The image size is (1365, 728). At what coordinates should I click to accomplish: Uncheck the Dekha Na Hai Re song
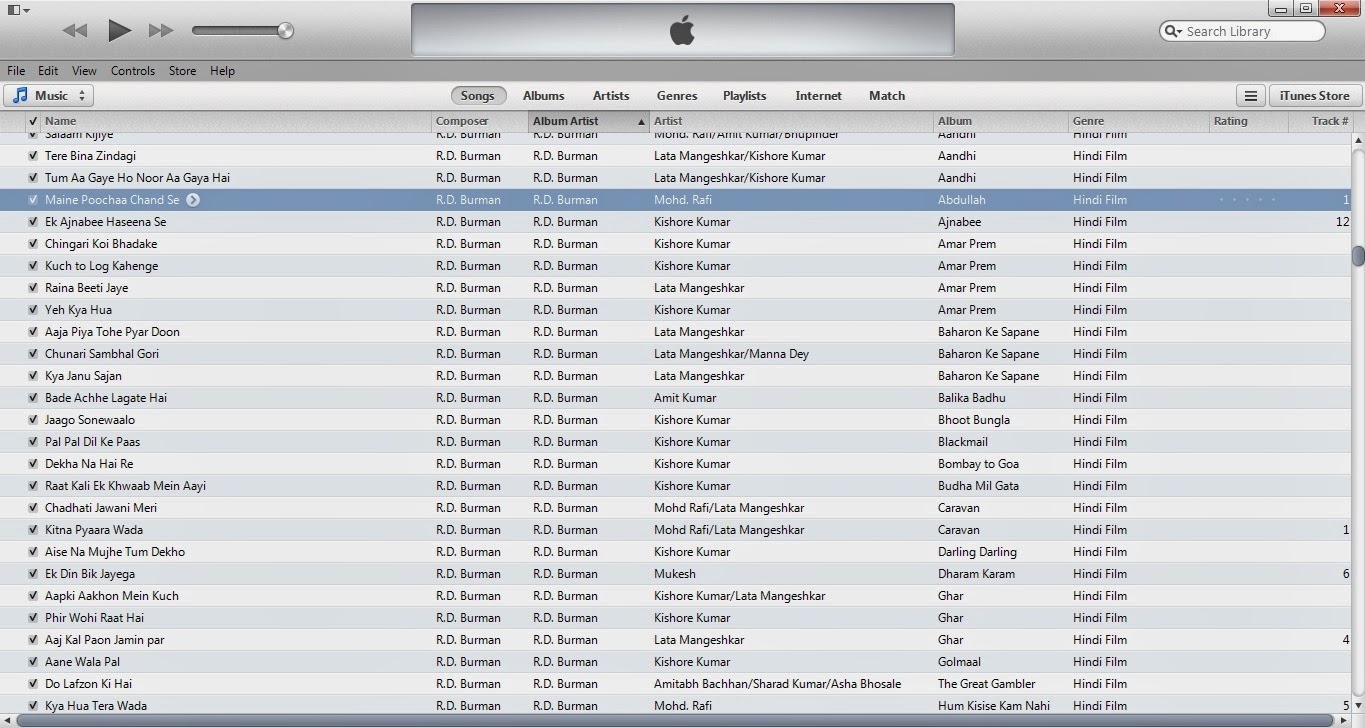pos(33,464)
